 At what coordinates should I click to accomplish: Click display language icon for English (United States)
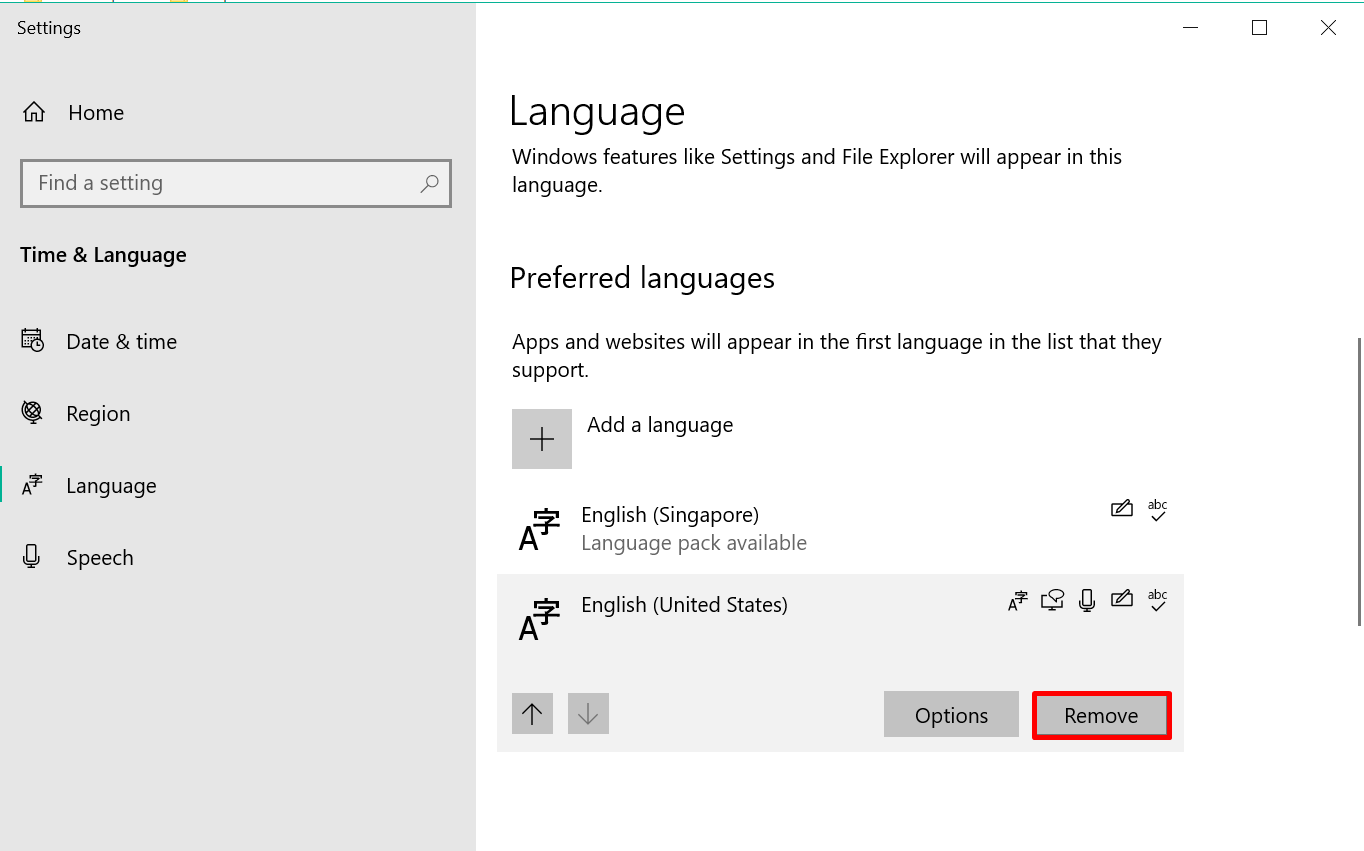(1017, 600)
